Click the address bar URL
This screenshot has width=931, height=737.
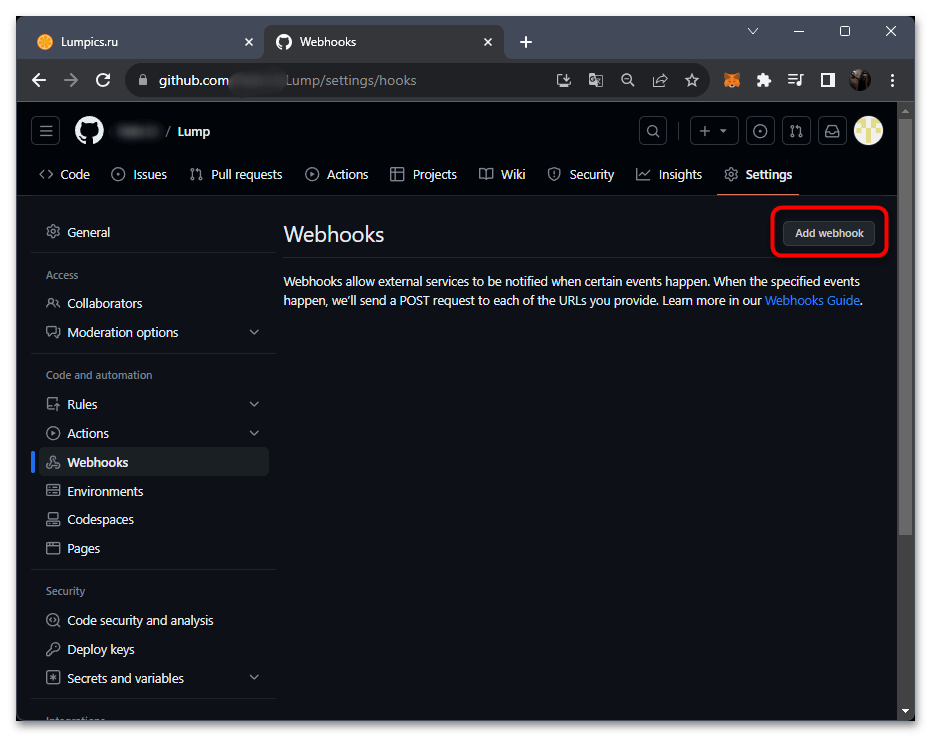tap(287, 80)
